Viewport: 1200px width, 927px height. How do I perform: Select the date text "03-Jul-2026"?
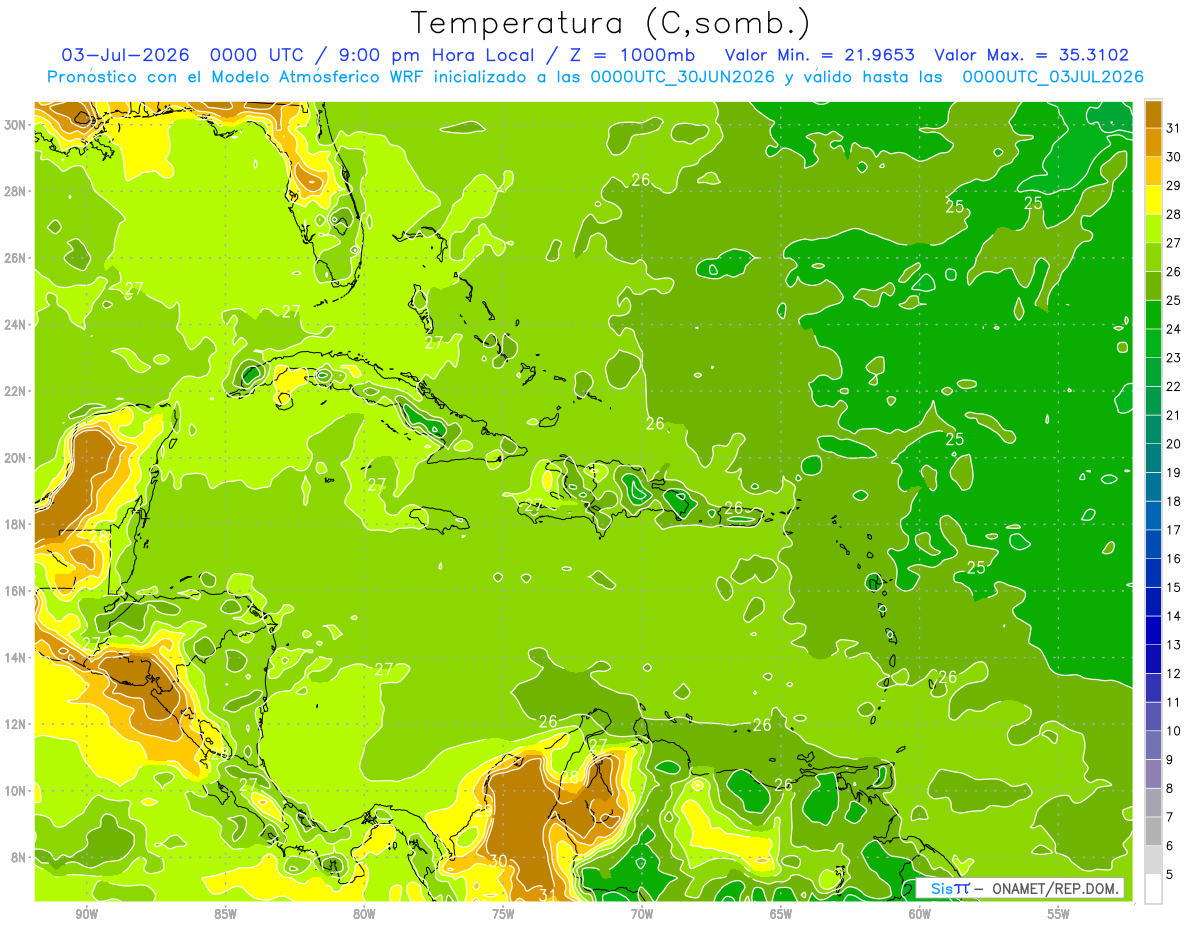pyautogui.click(x=127, y=55)
